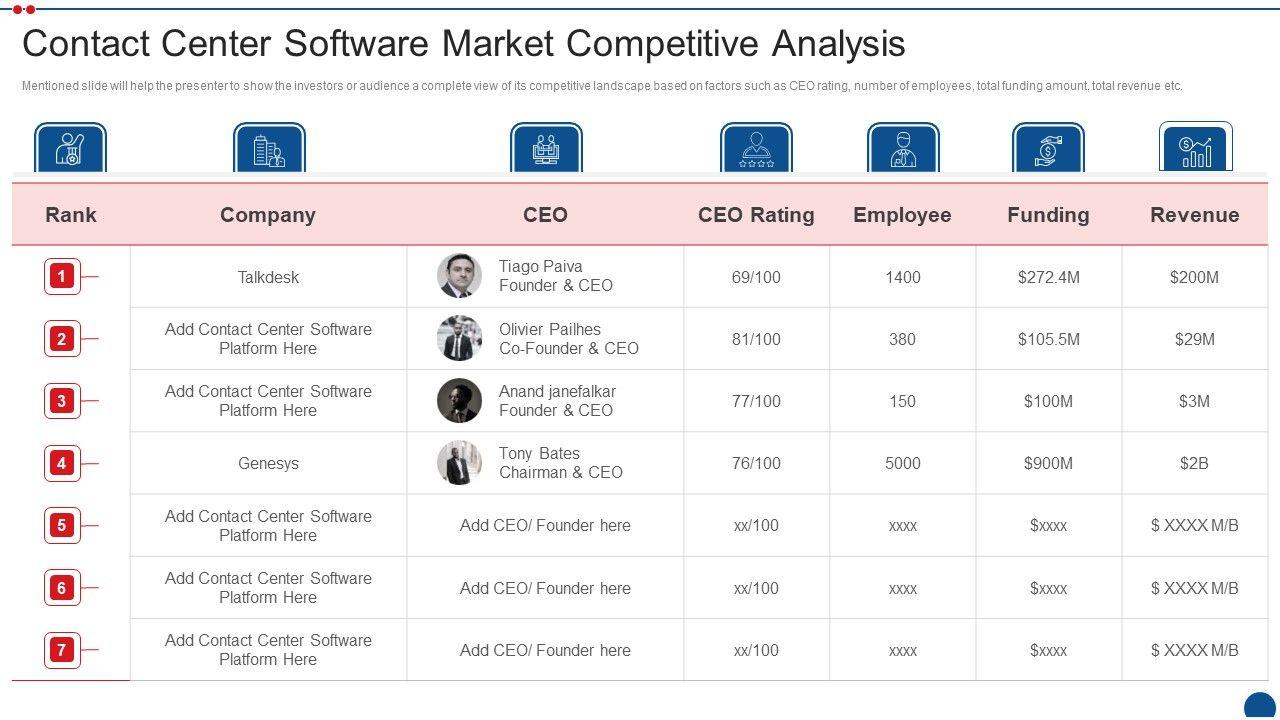Select the Genesys company name cell
Image resolution: width=1280 pixels, height=720 pixels.
click(268, 463)
